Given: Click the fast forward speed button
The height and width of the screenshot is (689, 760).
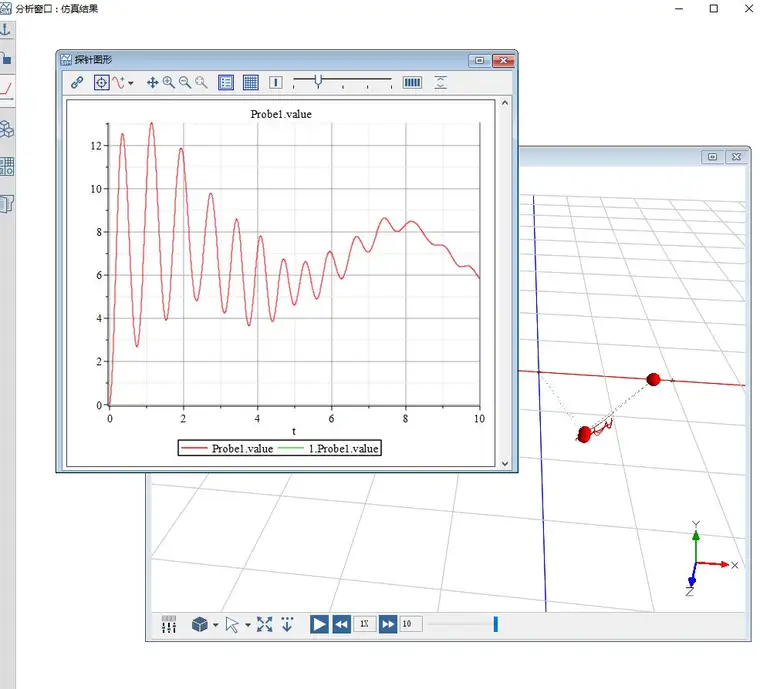Looking at the screenshot, I should pyautogui.click(x=388, y=624).
